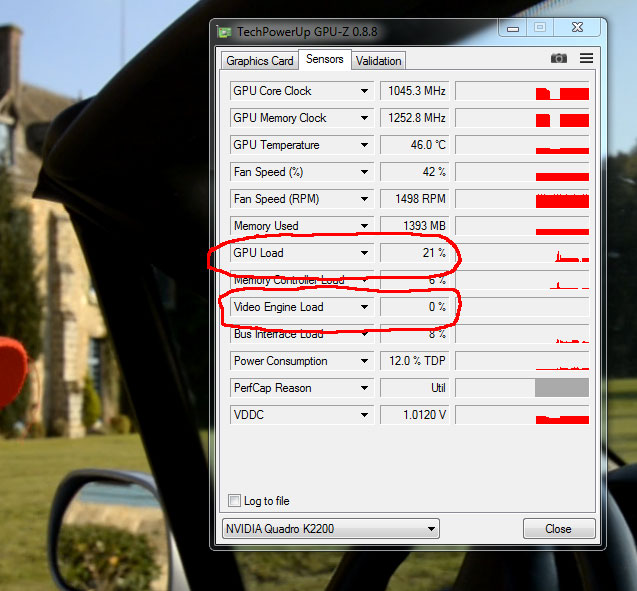The image size is (637, 591).
Task: Open the NVIDIA Quadro K2200 device selector
Action: coord(331,528)
